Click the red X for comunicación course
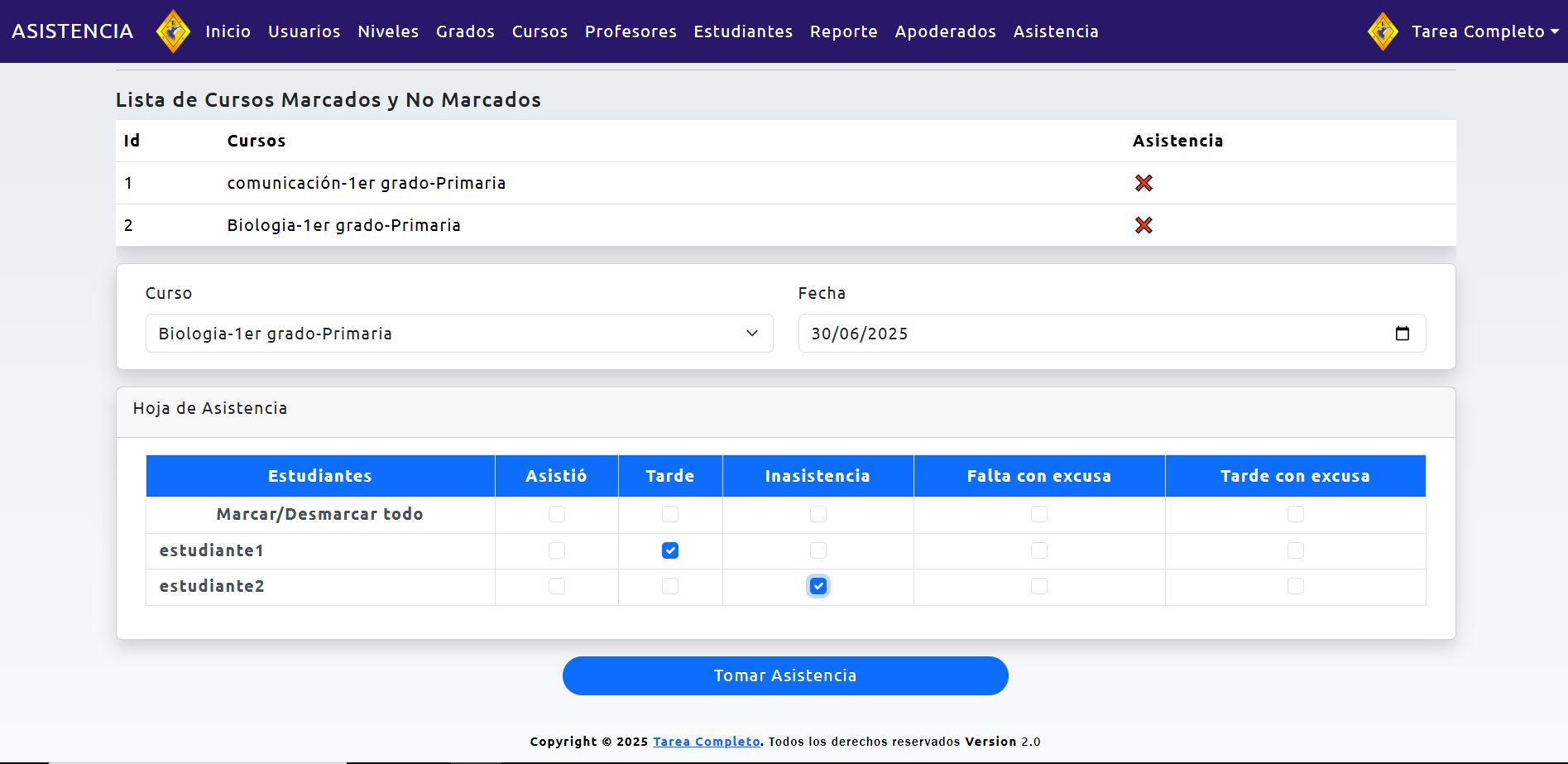The image size is (1568, 764). [x=1144, y=183]
